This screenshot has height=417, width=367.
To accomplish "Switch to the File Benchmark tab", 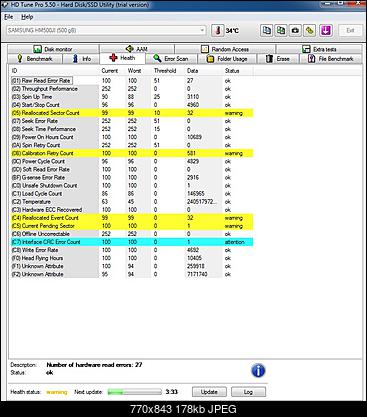I will [331, 59].
